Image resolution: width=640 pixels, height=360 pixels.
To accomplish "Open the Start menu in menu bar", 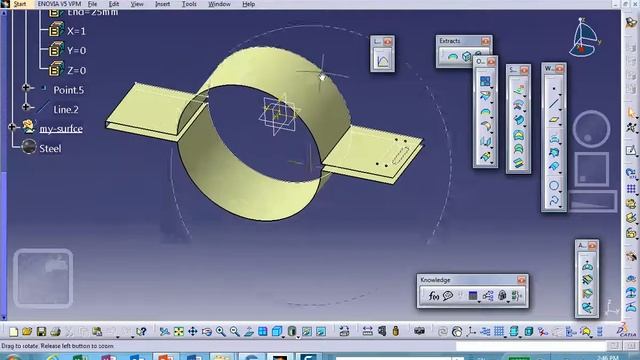I will tap(20, 4).
